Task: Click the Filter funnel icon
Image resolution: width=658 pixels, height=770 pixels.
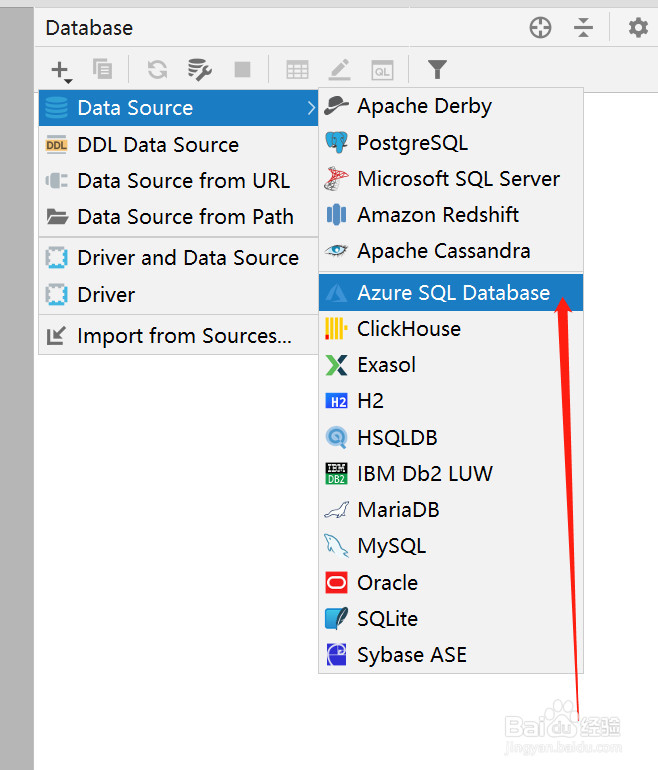Action: [x=437, y=69]
